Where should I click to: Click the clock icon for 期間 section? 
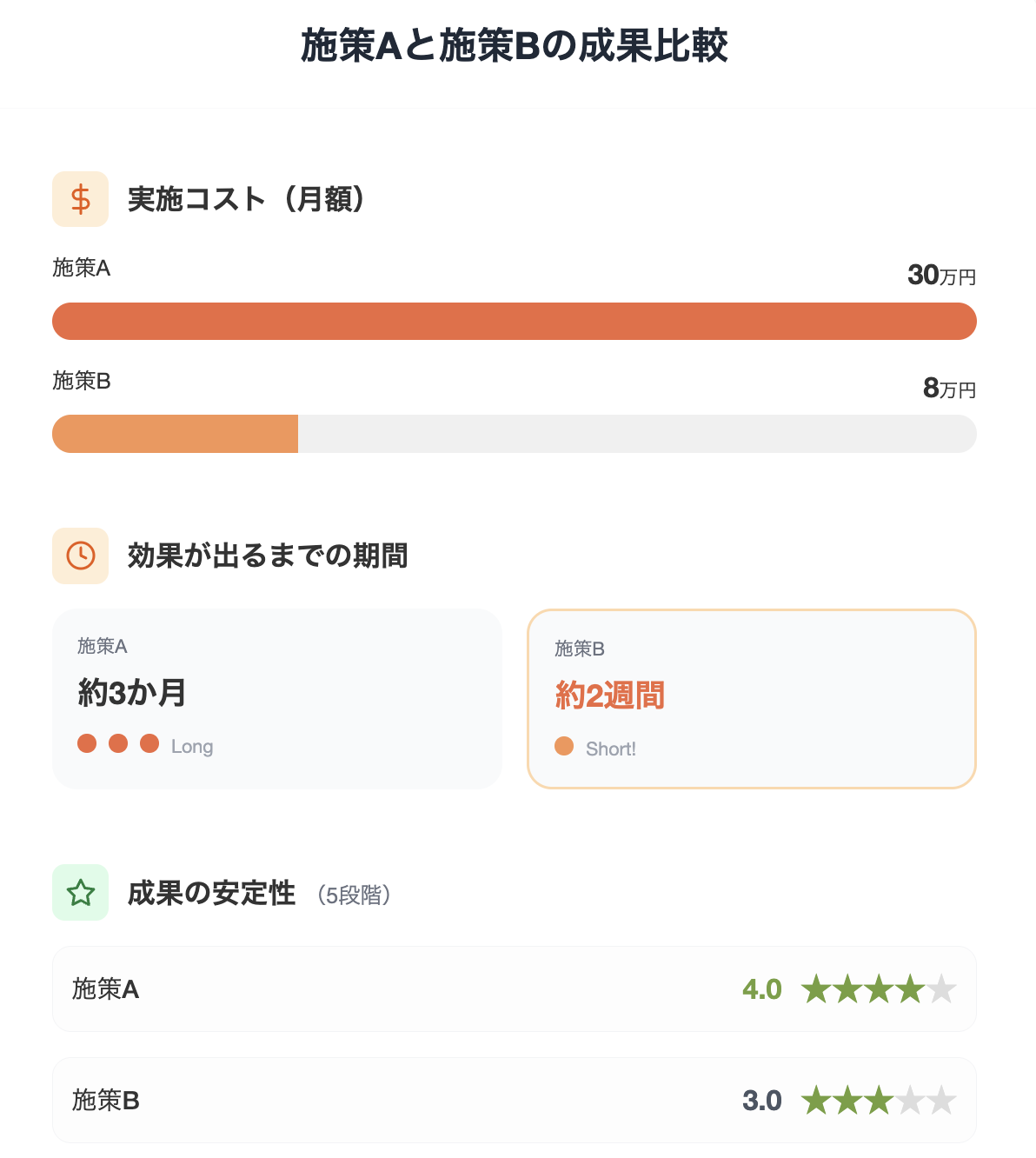coord(80,556)
